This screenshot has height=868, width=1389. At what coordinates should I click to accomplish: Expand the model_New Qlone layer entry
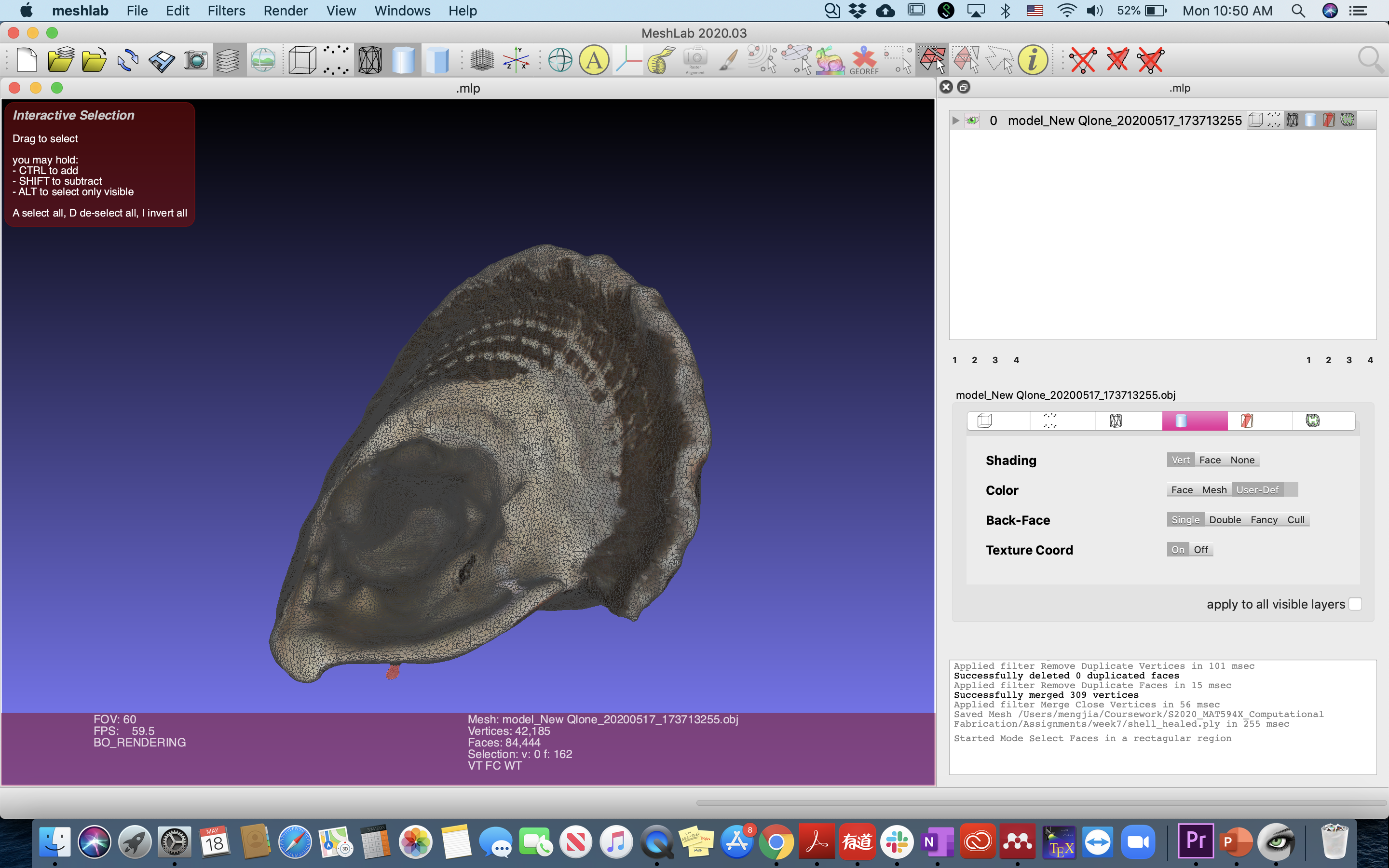tap(955, 121)
